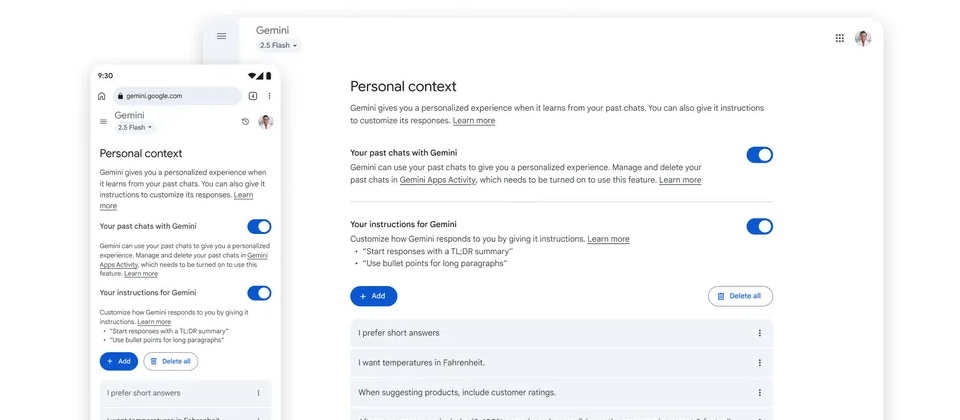960x420 pixels.
Task: Click the desktop Add button
Action: (373, 296)
